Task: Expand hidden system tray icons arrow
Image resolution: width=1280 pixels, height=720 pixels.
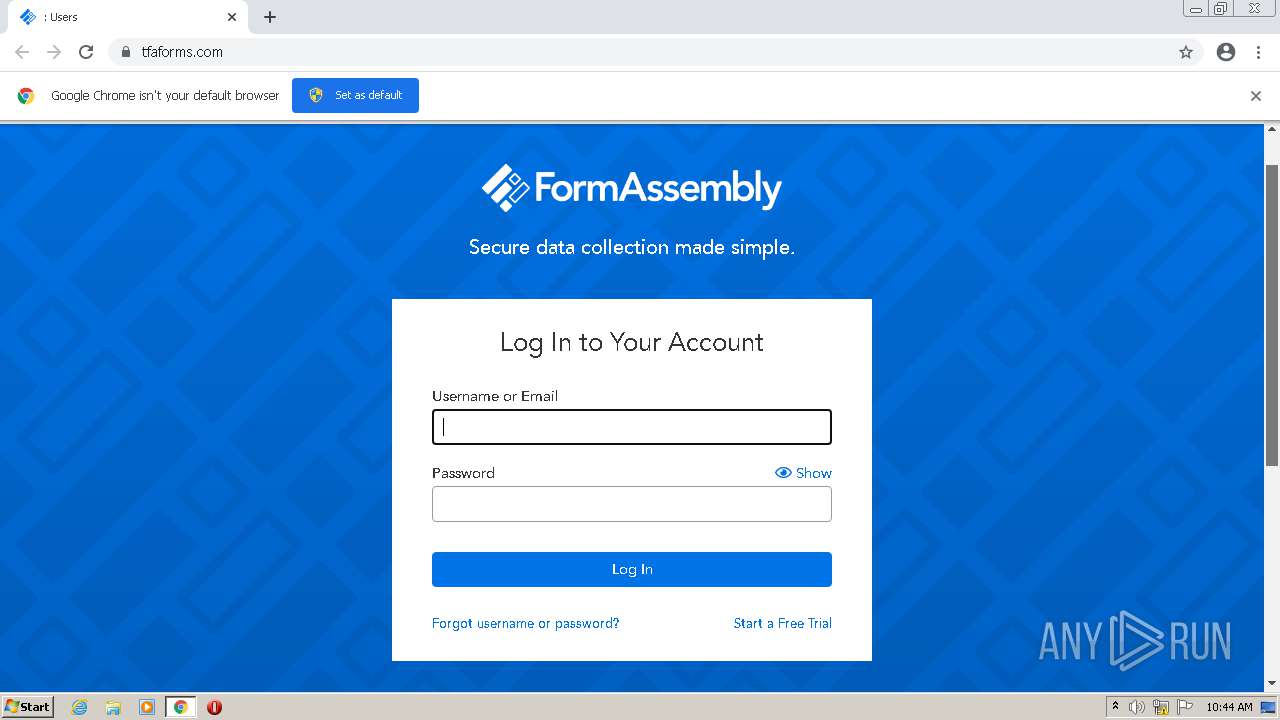Action: (x=1115, y=706)
